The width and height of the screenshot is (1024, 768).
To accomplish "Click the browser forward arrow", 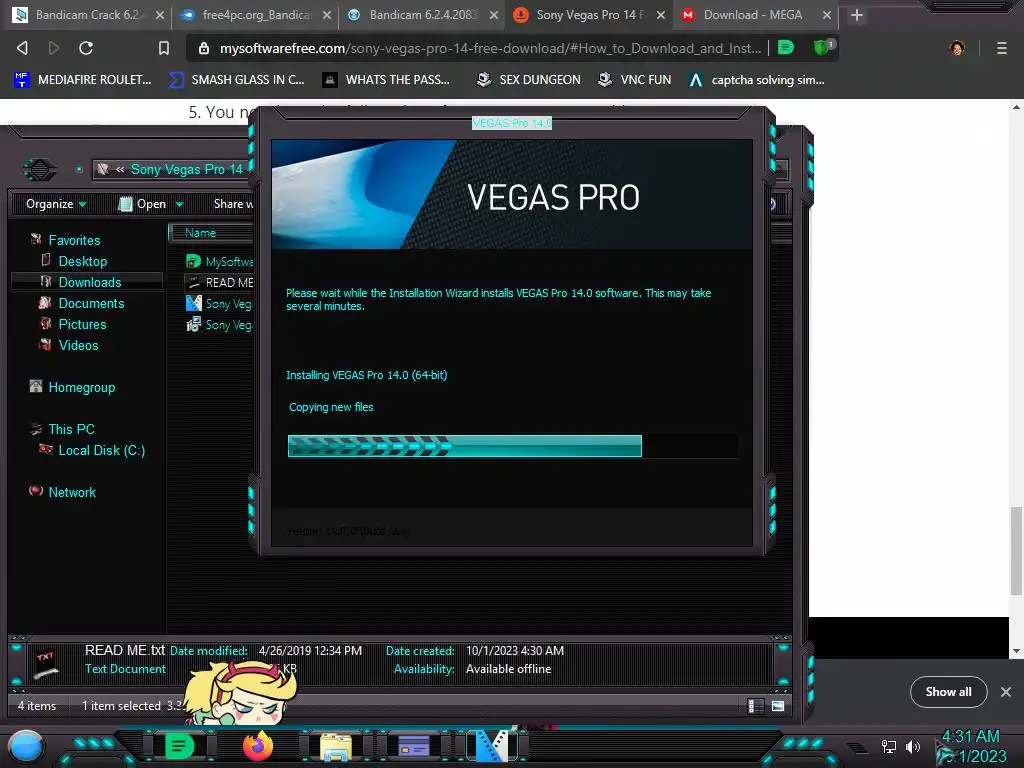I will [x=54, y=48].
